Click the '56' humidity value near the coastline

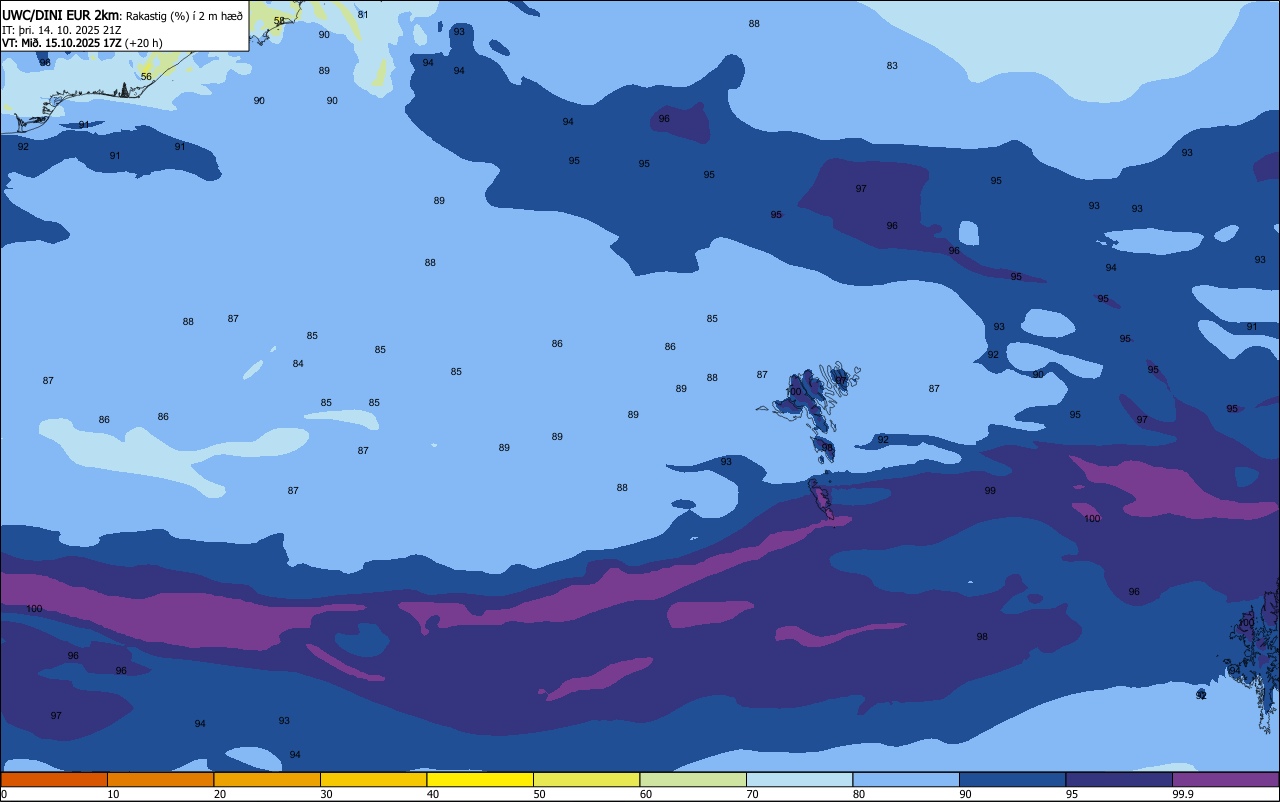146,77
